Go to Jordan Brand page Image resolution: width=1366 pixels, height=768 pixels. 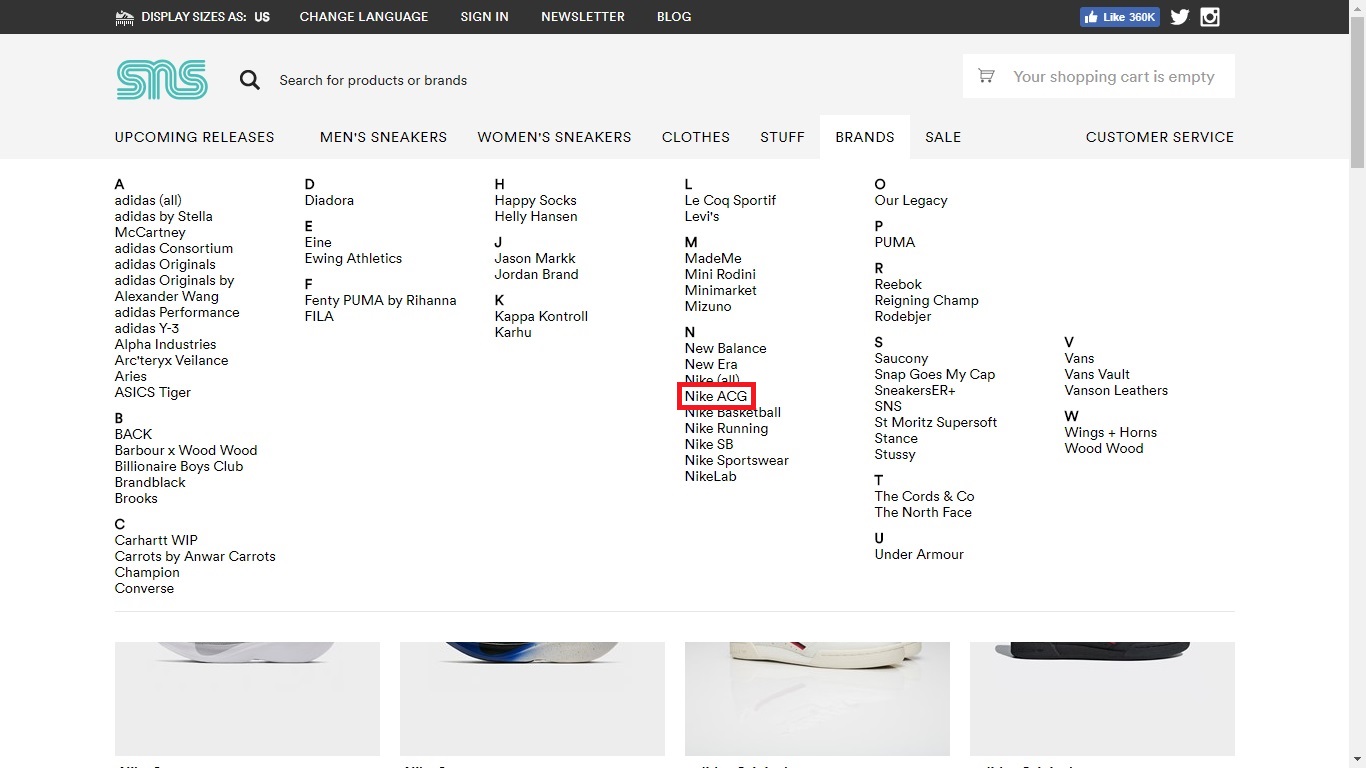(x=536, y=274)
